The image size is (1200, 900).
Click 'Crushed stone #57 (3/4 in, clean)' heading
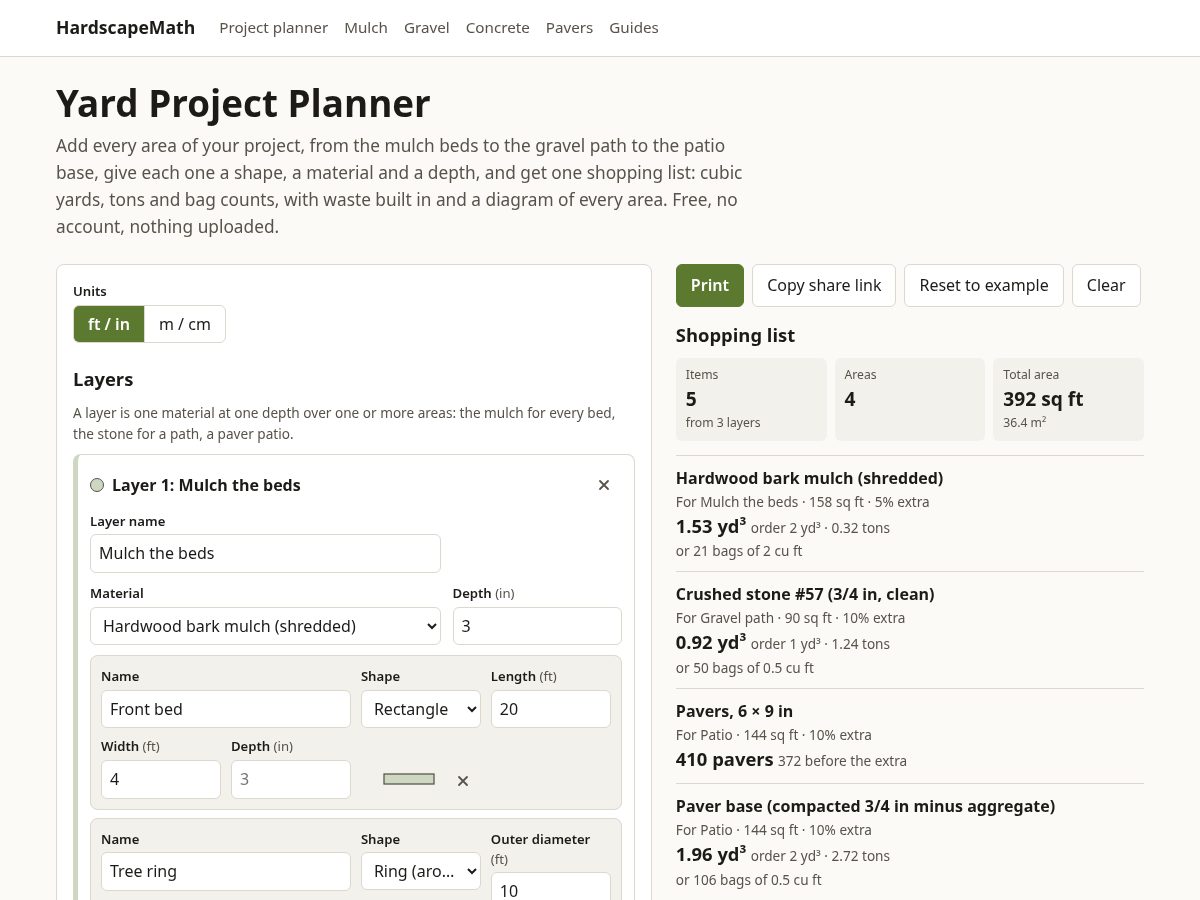[805, 594]
